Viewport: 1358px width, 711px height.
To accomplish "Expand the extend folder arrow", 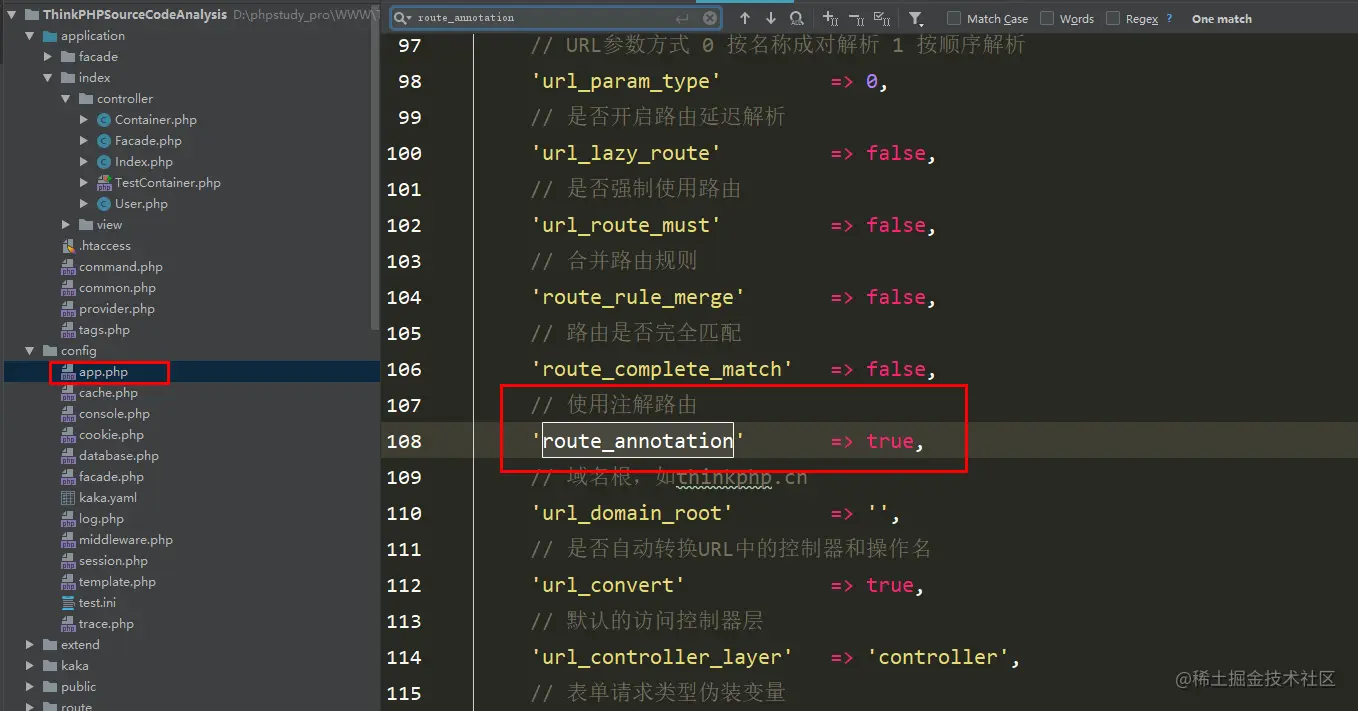I will click(x=30, y=645).
